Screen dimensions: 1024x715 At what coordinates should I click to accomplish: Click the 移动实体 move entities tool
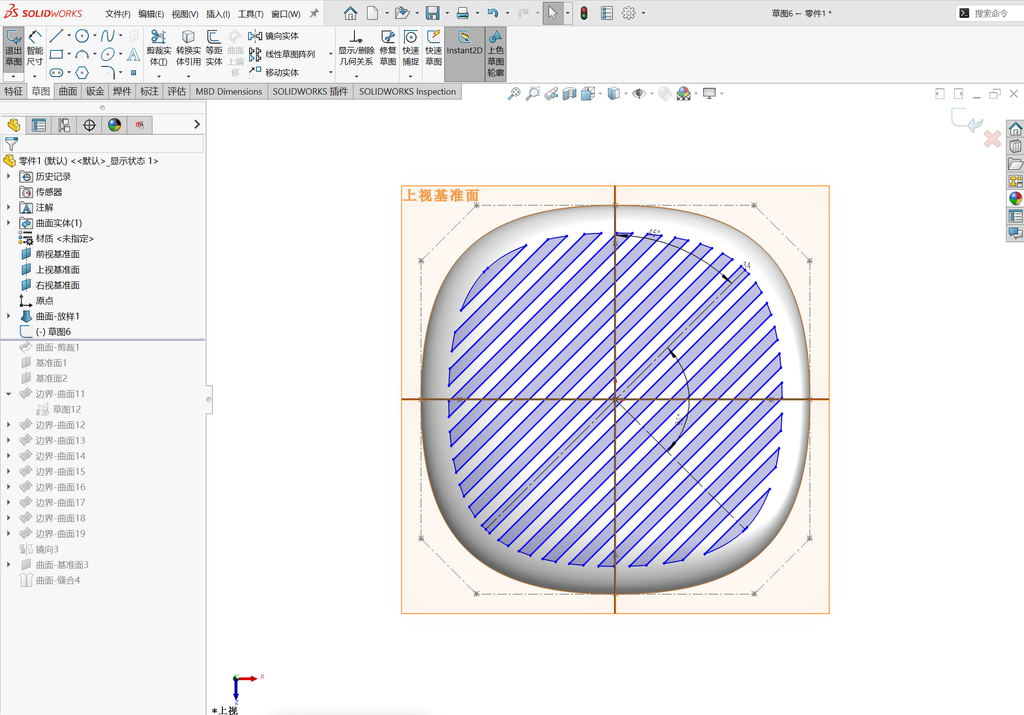(274, 72)
